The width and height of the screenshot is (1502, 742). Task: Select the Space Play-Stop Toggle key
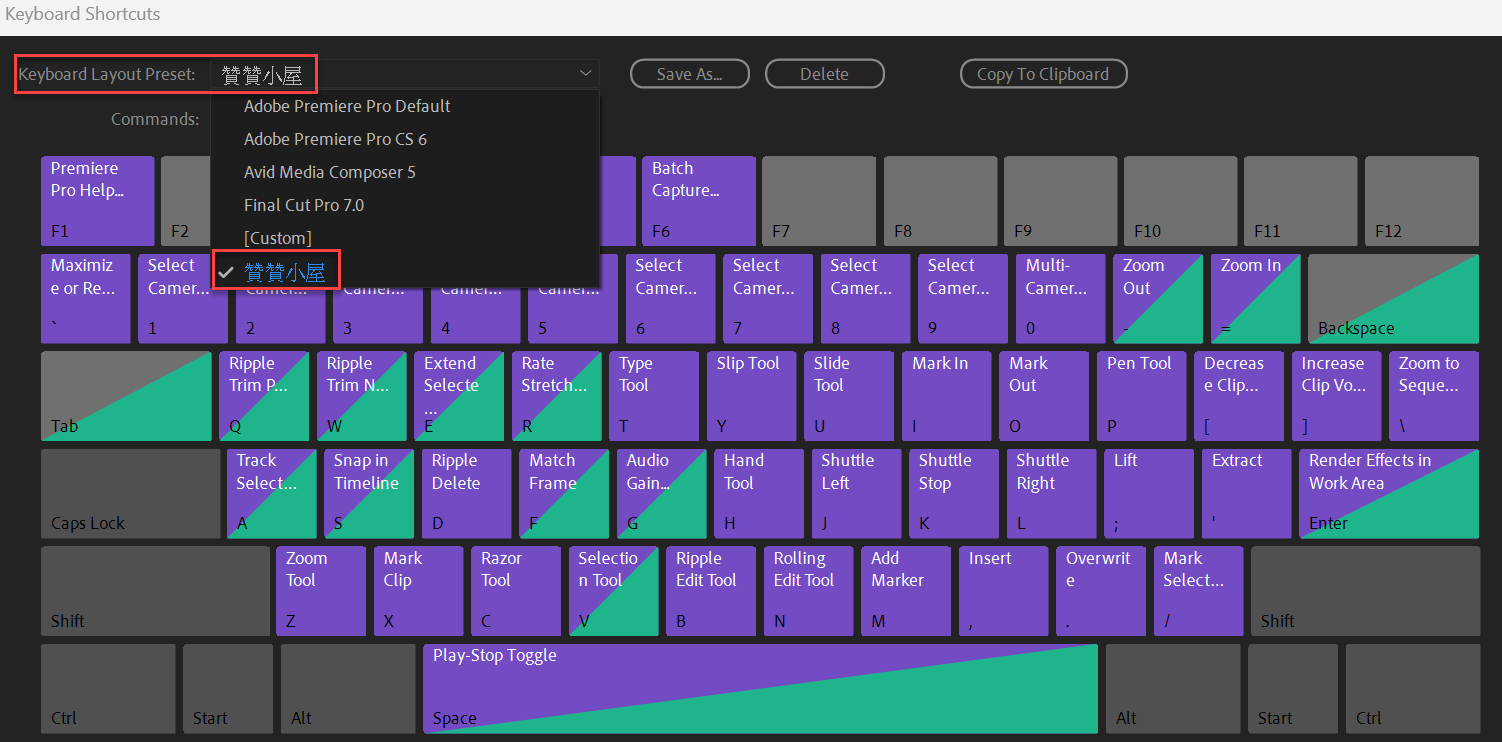pyautogui.click(x=760, y=688)
